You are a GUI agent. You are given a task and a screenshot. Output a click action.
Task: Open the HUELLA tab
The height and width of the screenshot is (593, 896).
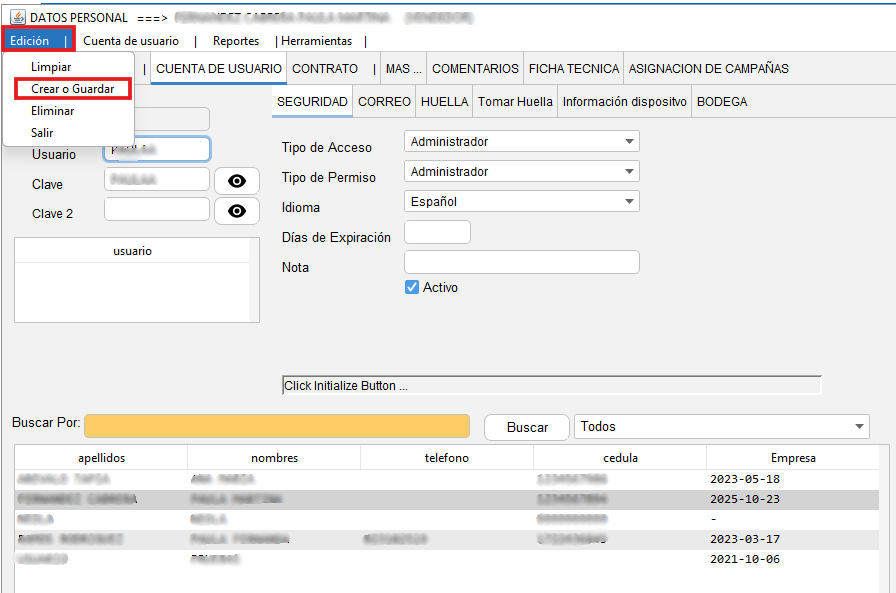tap(444, 102)
